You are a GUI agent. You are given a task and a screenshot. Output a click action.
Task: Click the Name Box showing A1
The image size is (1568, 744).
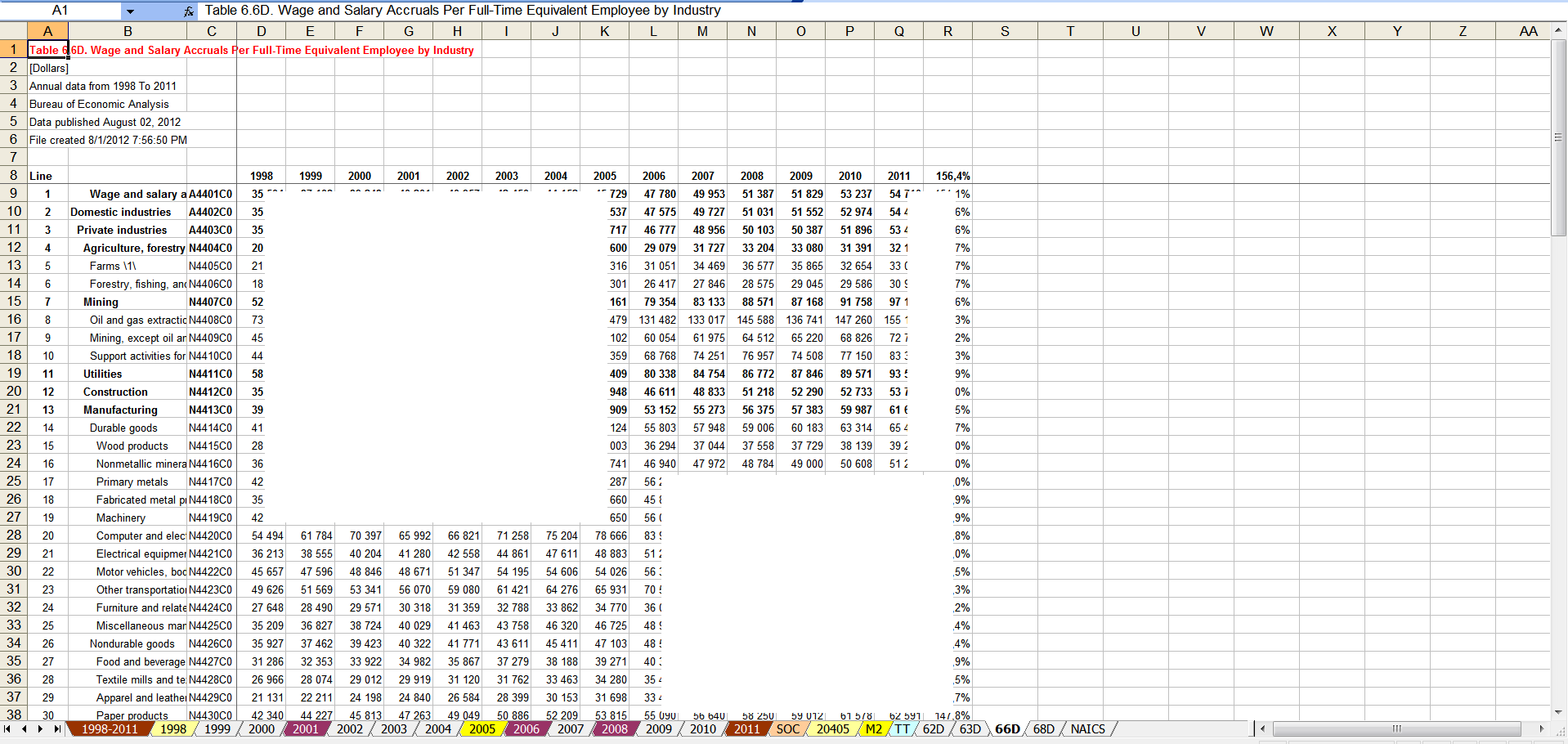coord(60,11)
